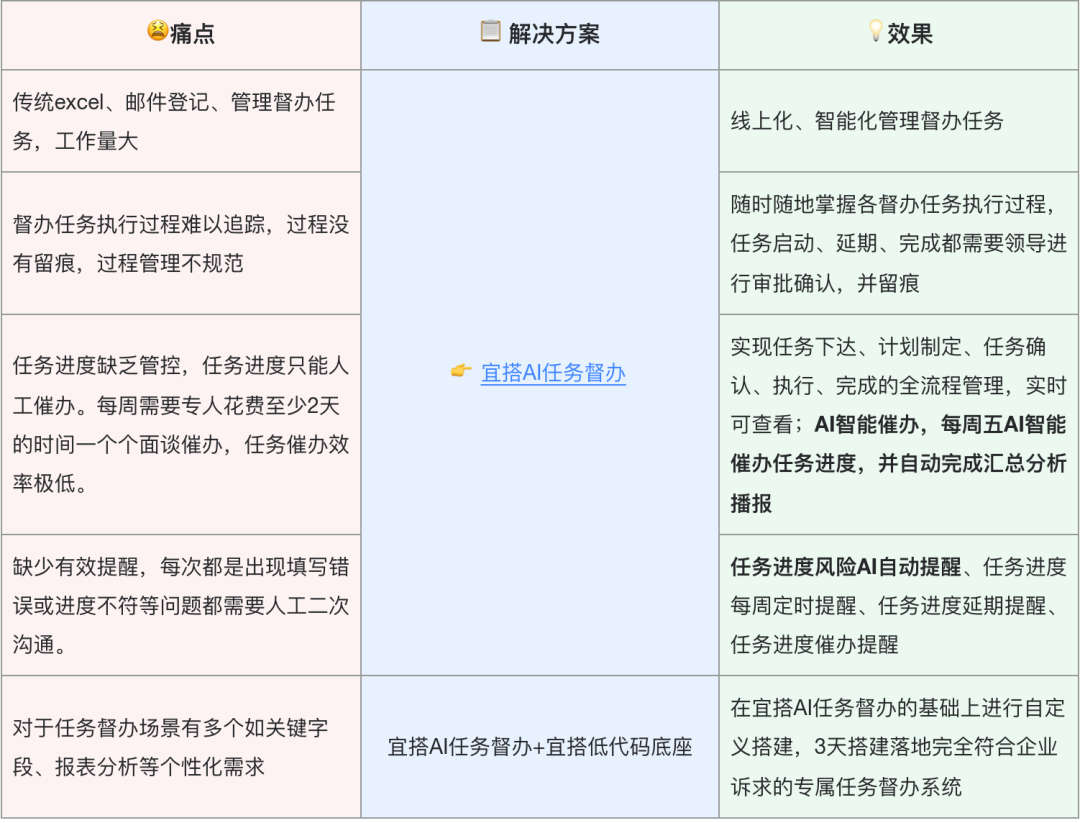
Task: Click cell starting 督办任务执行过程难以追踪
Action: click(x=181, y=244)
